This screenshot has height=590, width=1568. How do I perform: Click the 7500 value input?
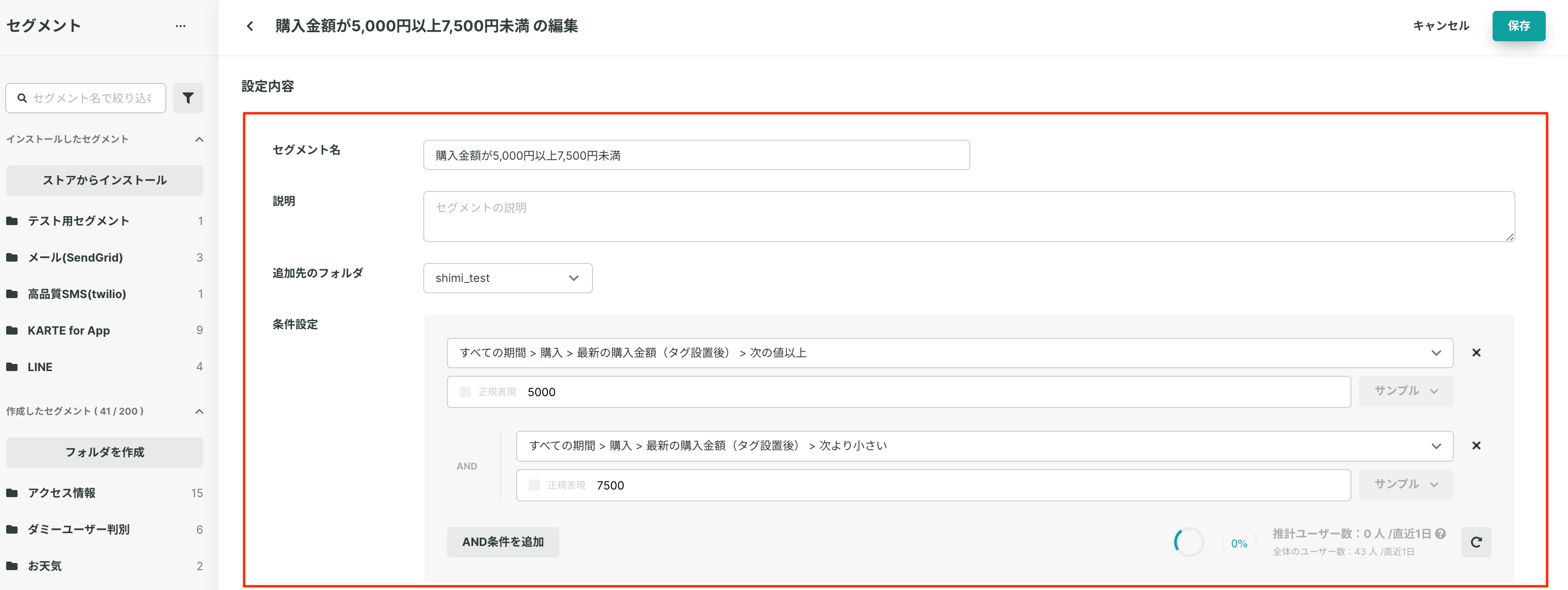pos(933,485)
